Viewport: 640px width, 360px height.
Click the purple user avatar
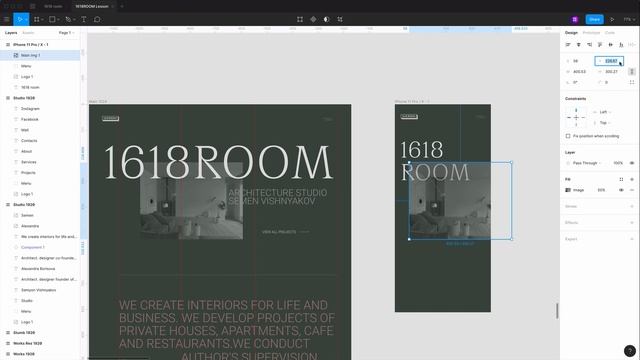(575, 19)
